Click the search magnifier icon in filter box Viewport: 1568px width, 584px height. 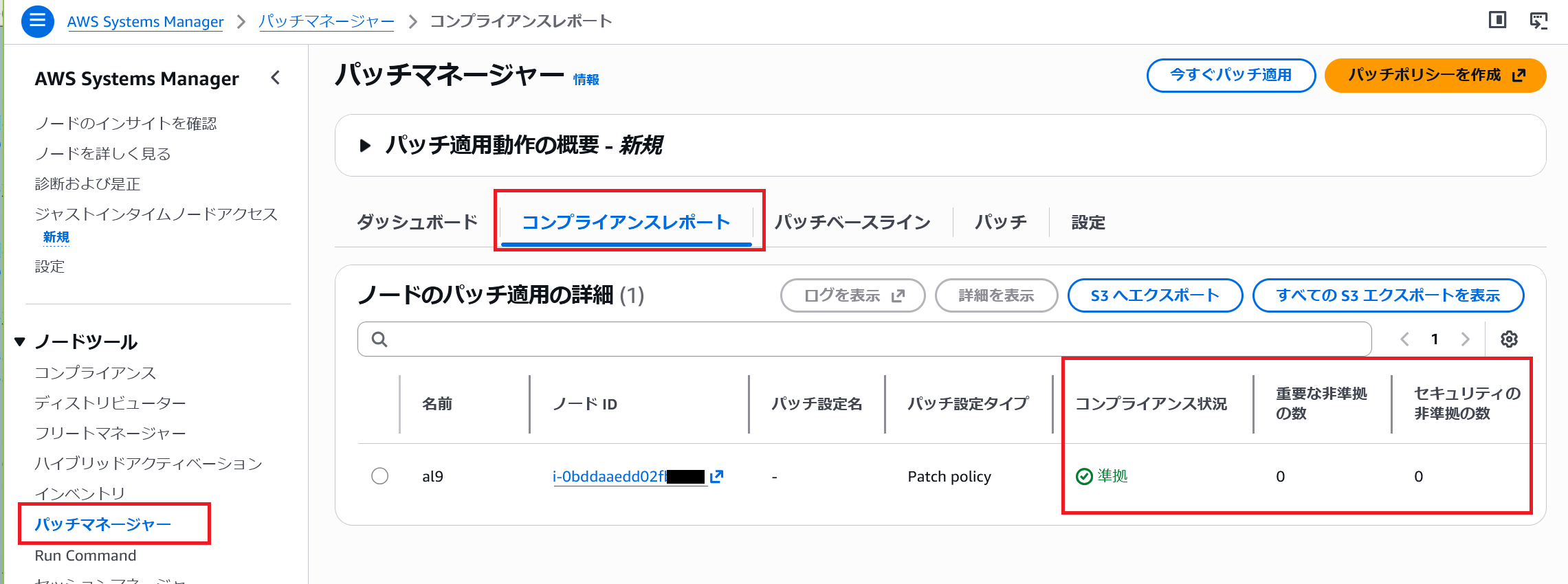click(379, 339)
